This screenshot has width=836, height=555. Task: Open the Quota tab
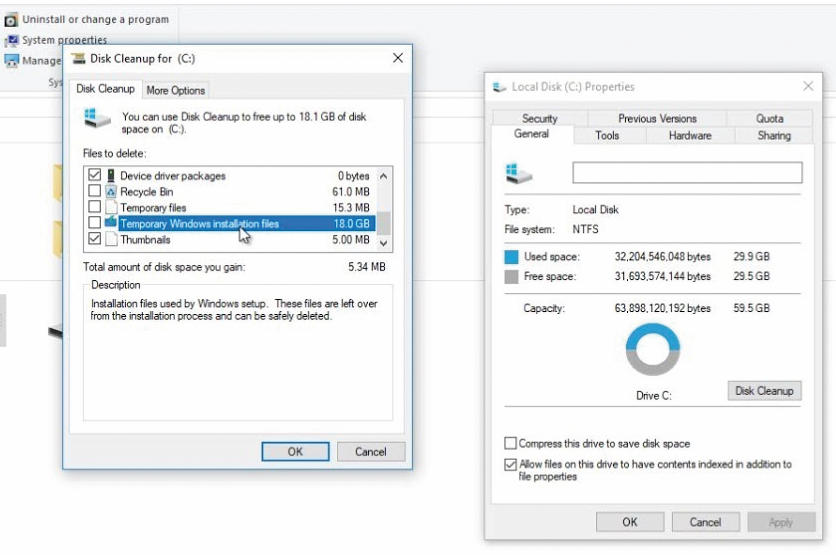[769, 118]
